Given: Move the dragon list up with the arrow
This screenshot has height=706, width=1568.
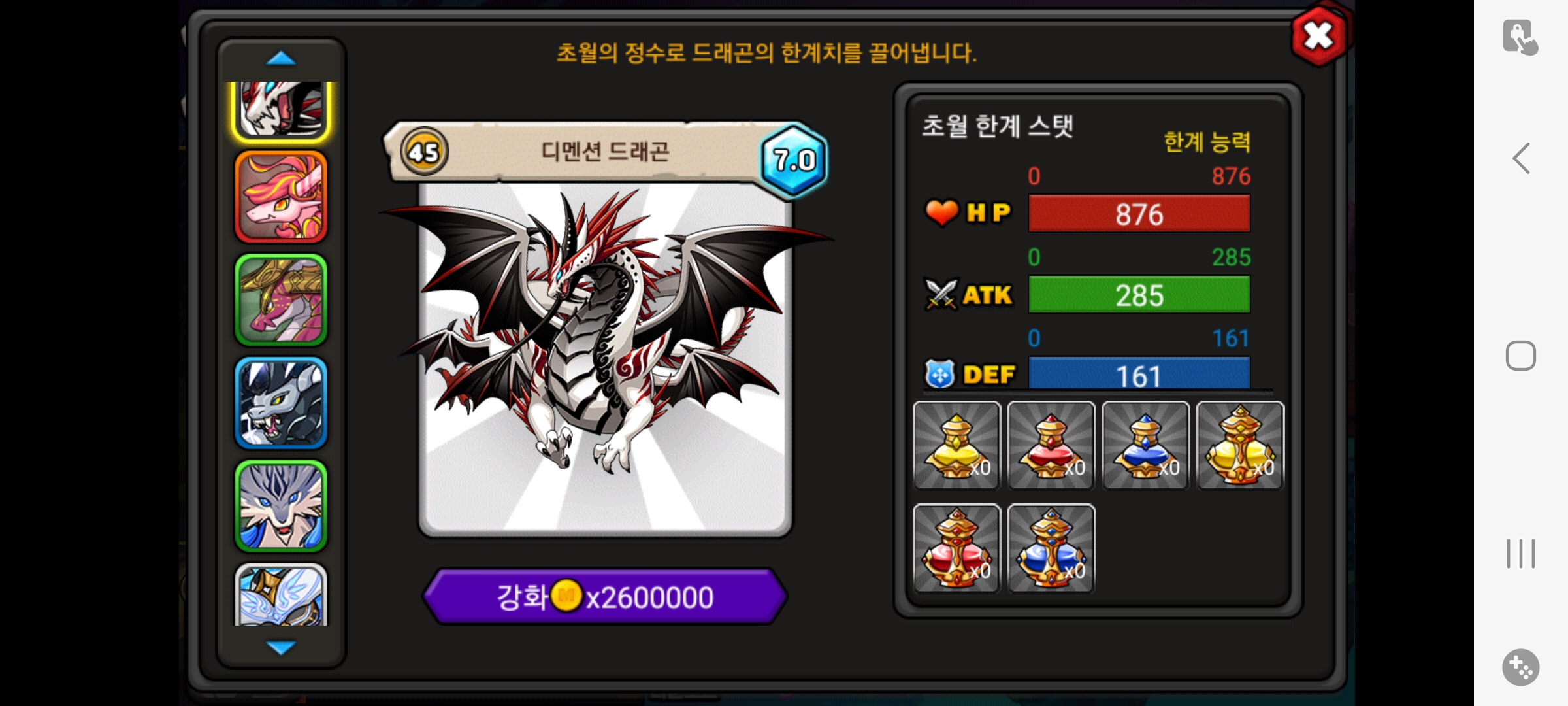Looking at the screenshot, I should coord(281,59).
